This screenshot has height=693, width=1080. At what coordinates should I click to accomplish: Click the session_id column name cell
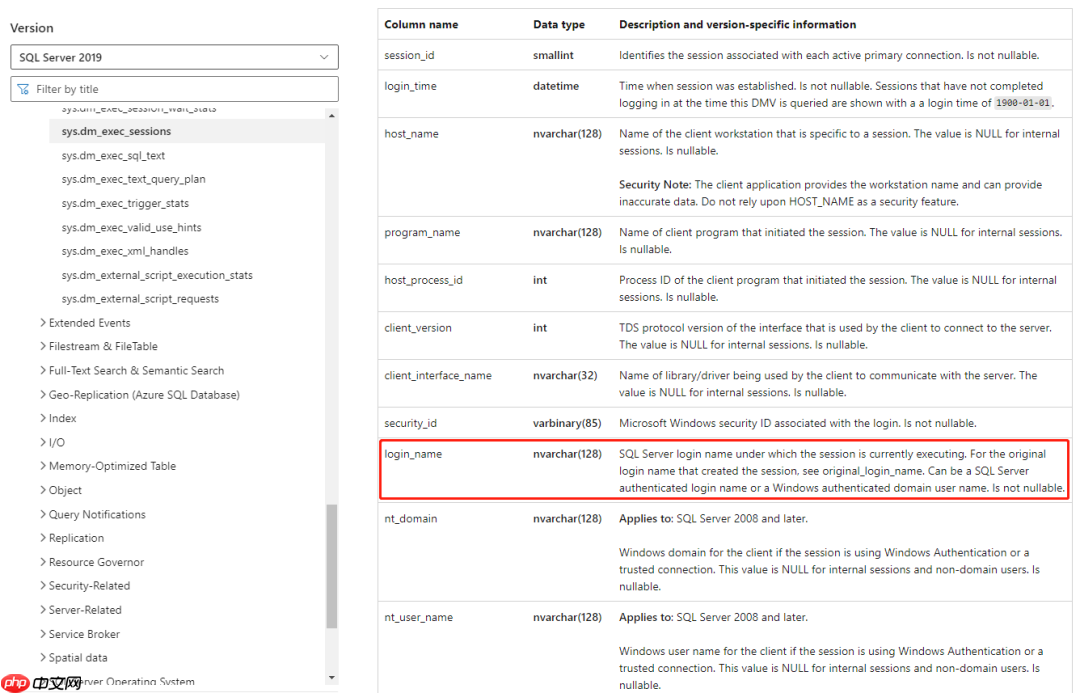409,55
